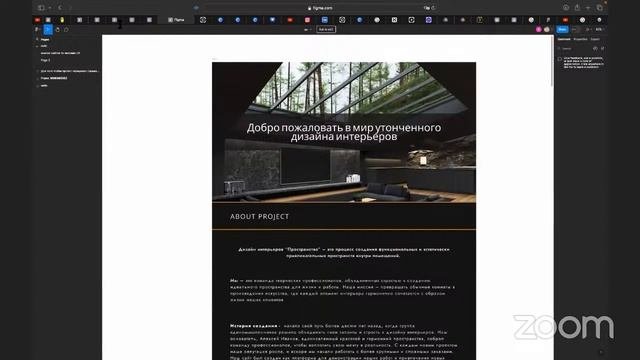The height and width of the screenshot is (360, 640).
Task: Click the hero interior image
Action: pos(344,132)
